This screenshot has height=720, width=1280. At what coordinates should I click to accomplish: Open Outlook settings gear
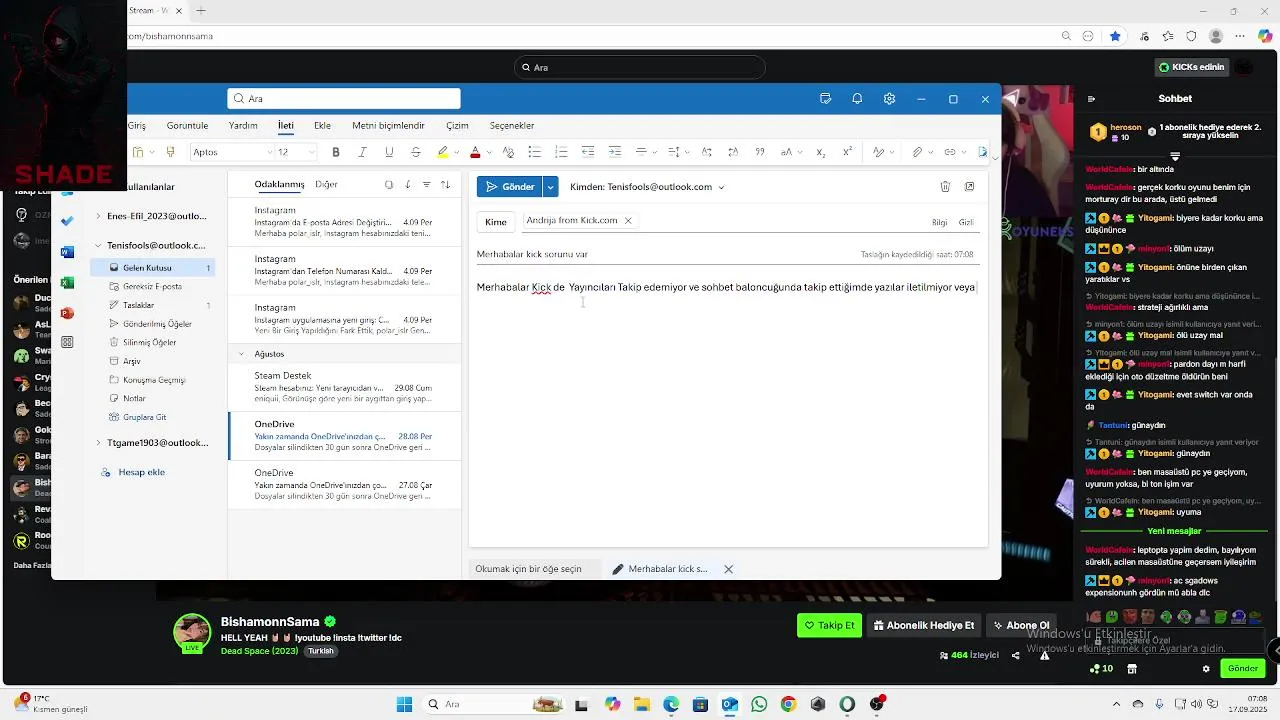889,99
